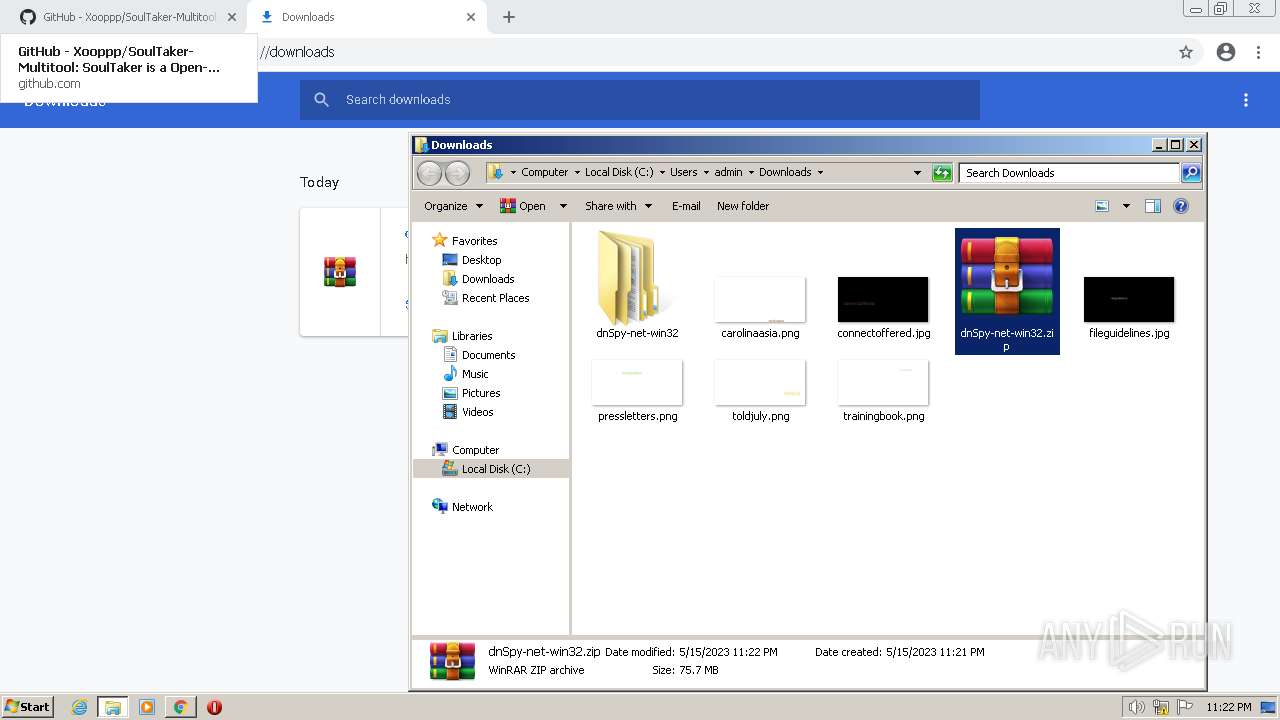Image resolution: width=1280 pixels, height=720 pixels.
Task: Select Computer in the navigation pane
Action: (475, 450)
